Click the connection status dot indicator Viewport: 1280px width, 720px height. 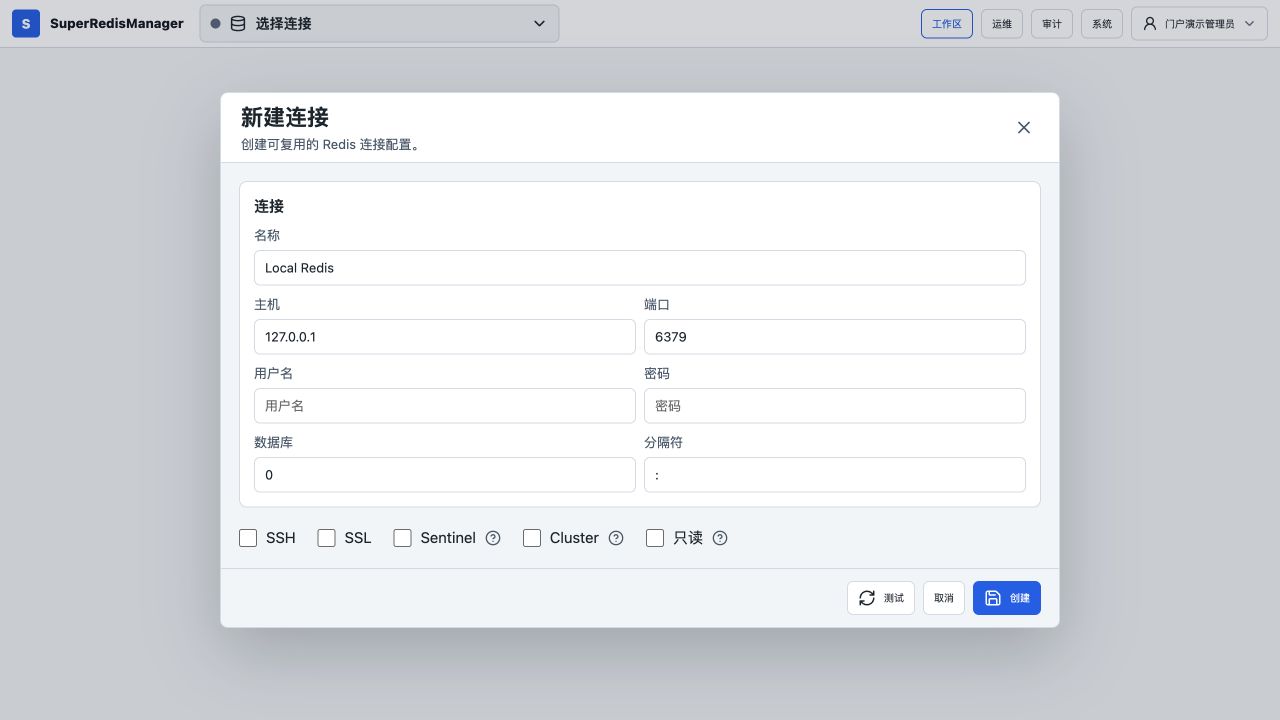[215, 23]
